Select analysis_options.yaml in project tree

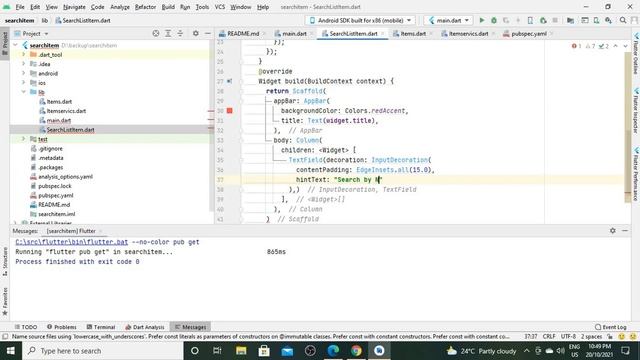(65, 176)
